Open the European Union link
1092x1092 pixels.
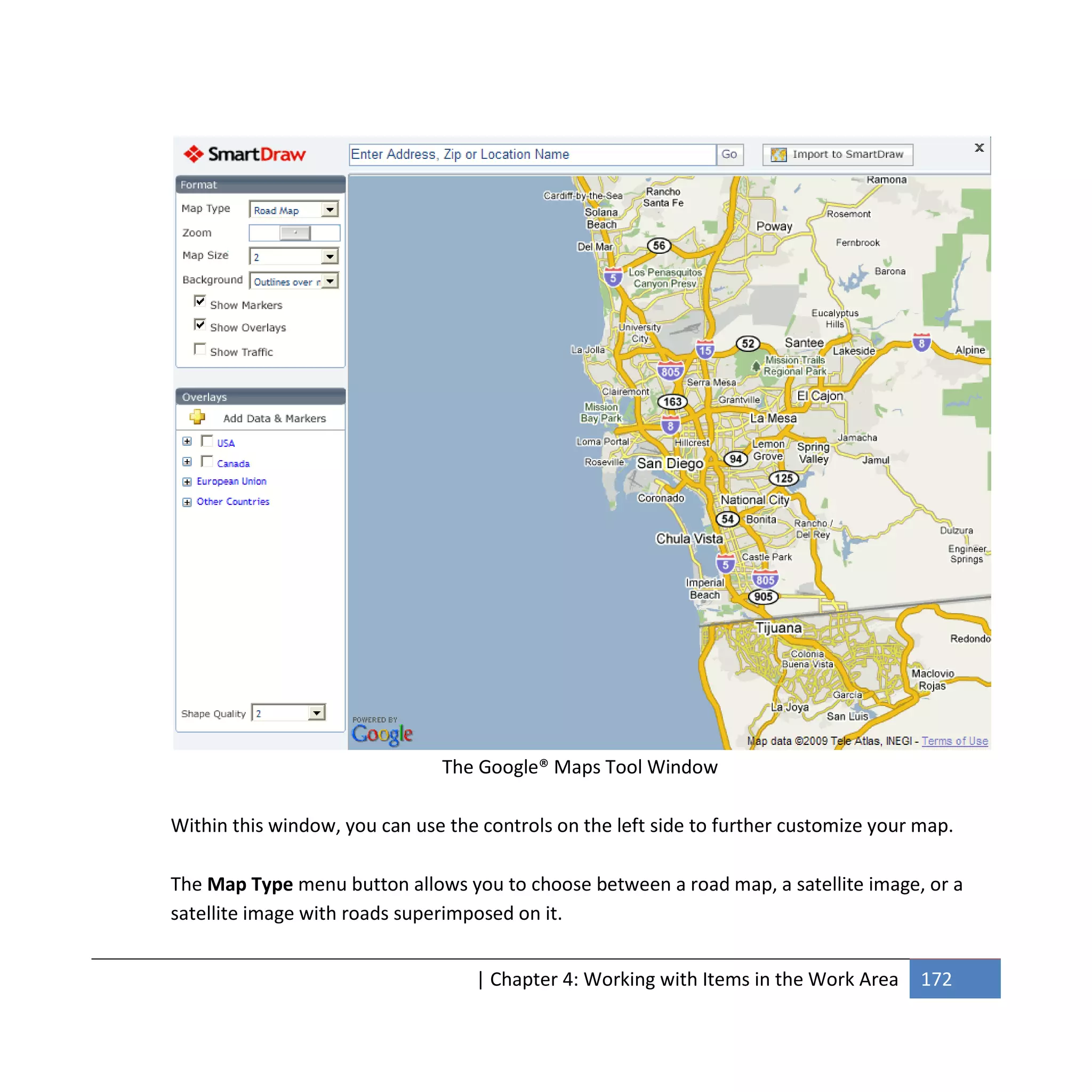click(x=231, y=481)
